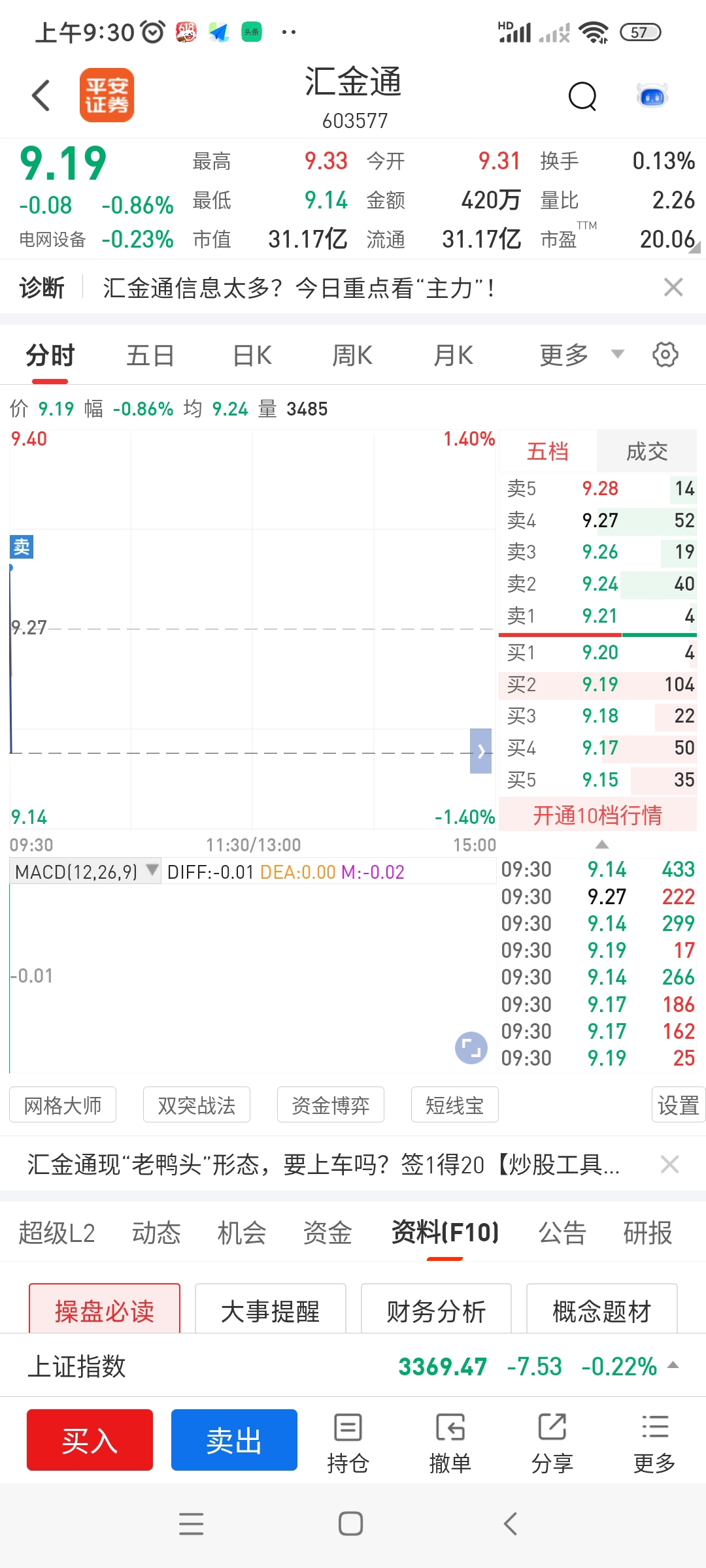This screenshot has width=706, height=1568.
Task: Open stock search magnifier icon
Action: pyautogui.click(x=582, y=97)
